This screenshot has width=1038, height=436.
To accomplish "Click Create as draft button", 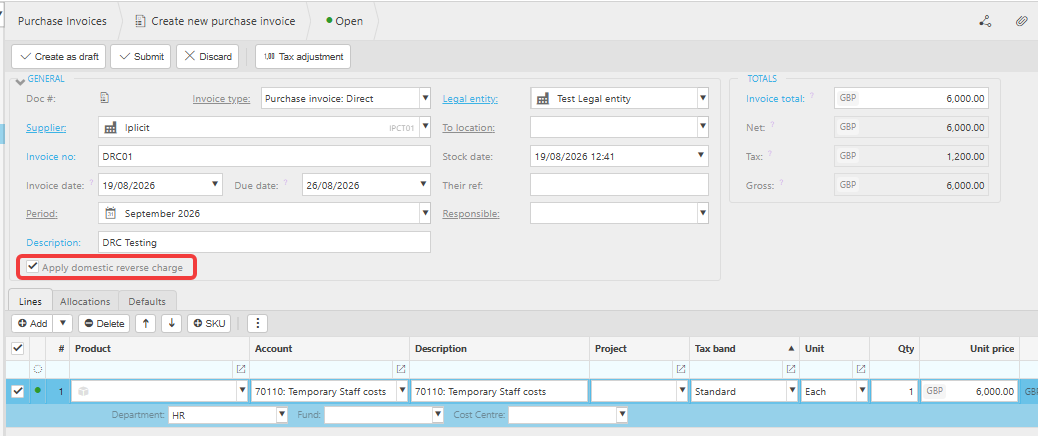I will [x=59, y=56].
